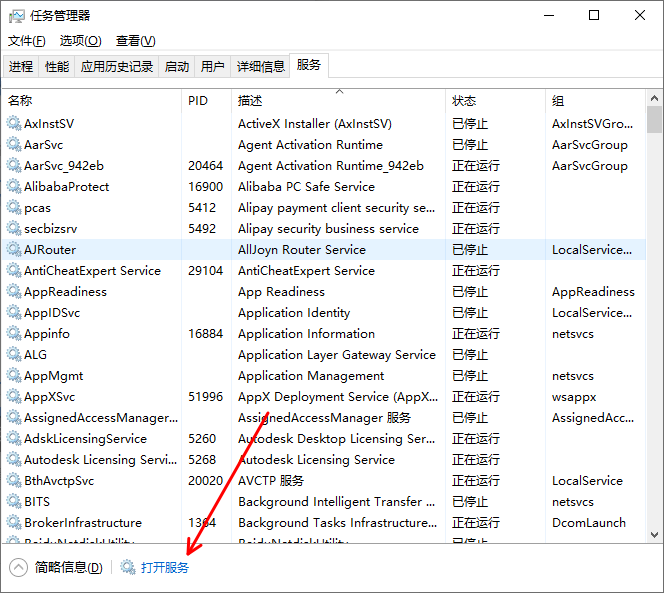Switch to the 启动 tab
This screenshot has width=664, height=593.
point(177,67)
